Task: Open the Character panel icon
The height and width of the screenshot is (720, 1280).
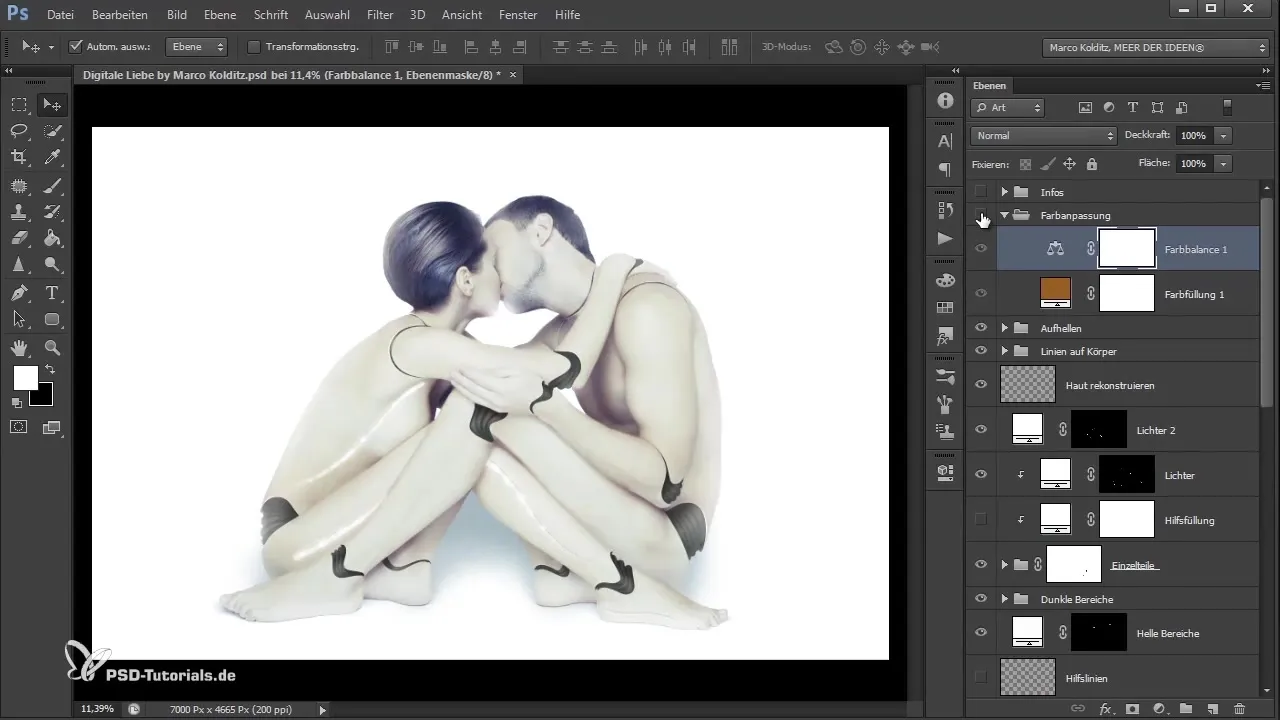Action: [945, 141]
